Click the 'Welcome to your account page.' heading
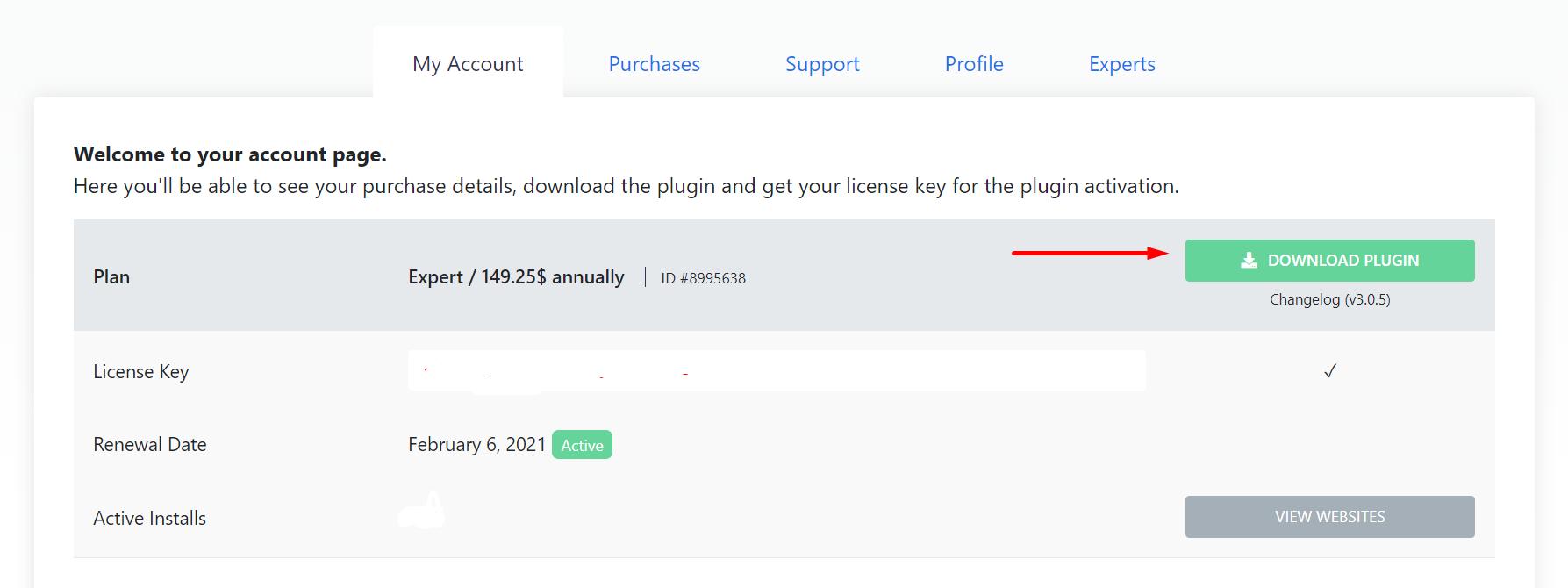The height and width of the screenshot is (588, 1568). (x=230, y=154)
